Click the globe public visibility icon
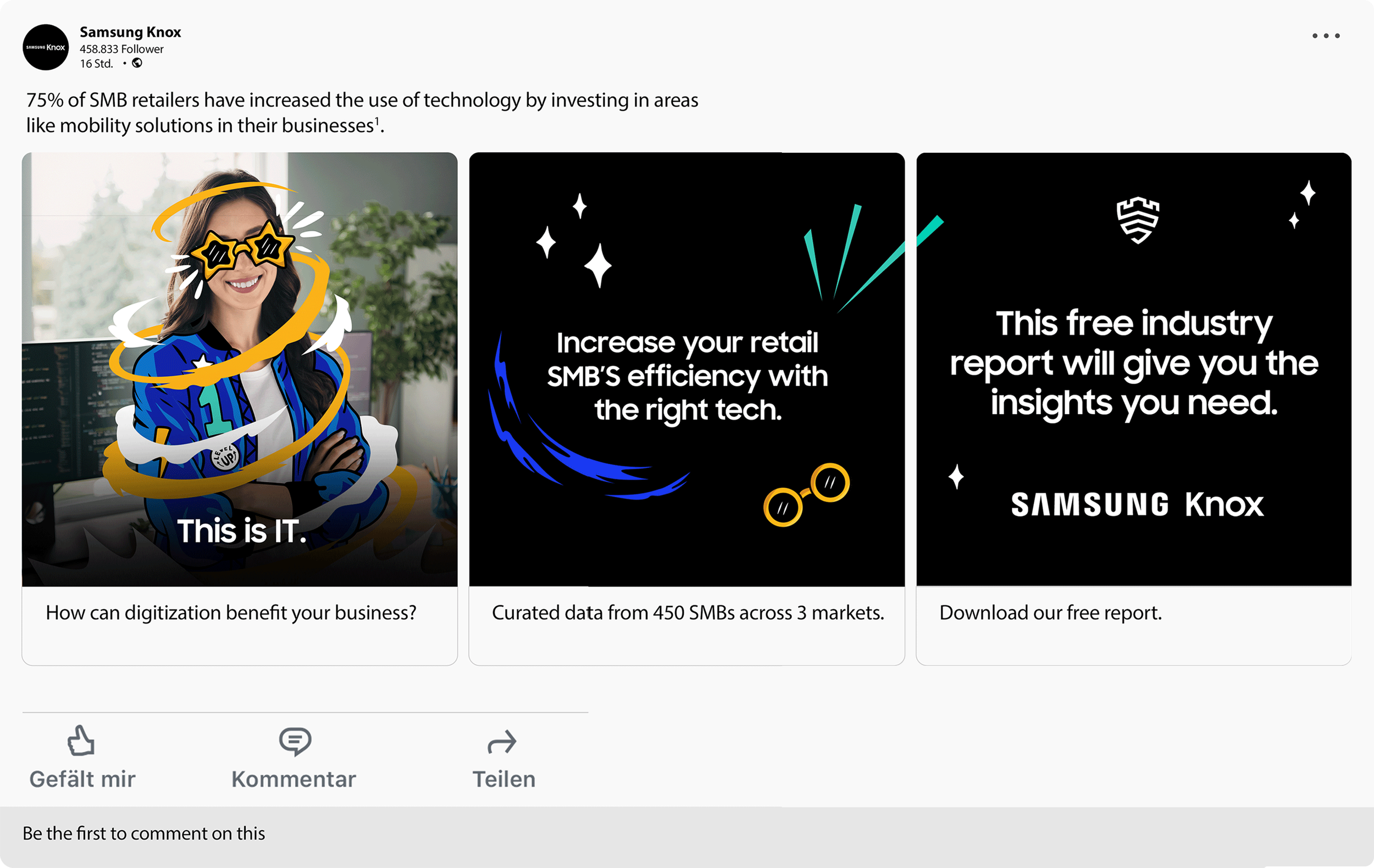The image size is (1374, 868). pyautogui.click(x=137, y=63)
